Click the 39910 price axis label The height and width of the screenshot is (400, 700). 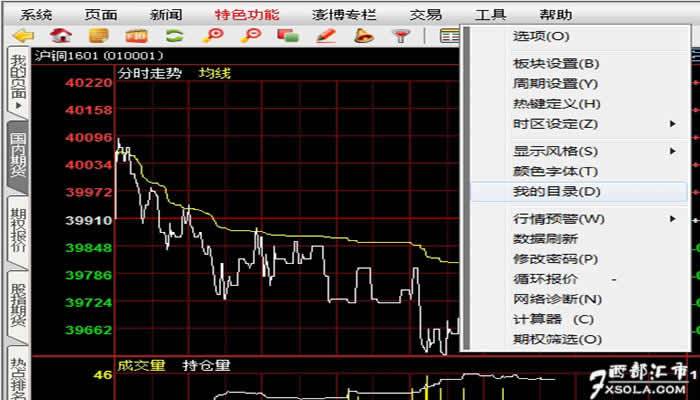pyautogui.click(x=89, y=220)
